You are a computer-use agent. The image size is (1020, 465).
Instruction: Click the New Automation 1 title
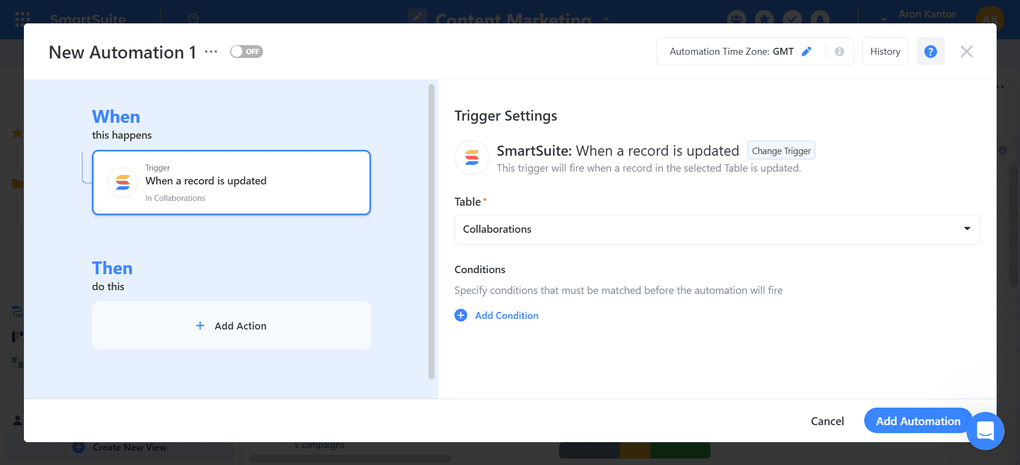122,52
